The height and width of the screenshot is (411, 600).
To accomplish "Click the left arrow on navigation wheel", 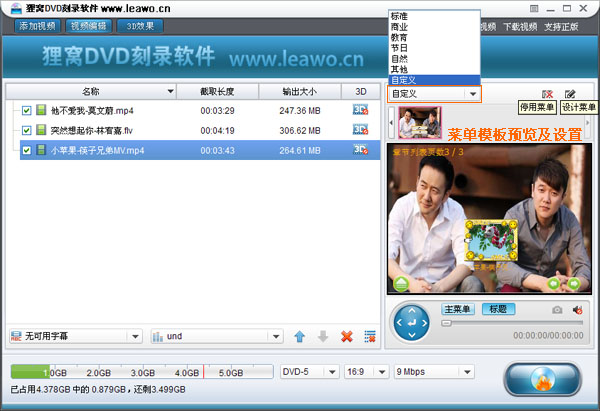I will pos(399,323).
